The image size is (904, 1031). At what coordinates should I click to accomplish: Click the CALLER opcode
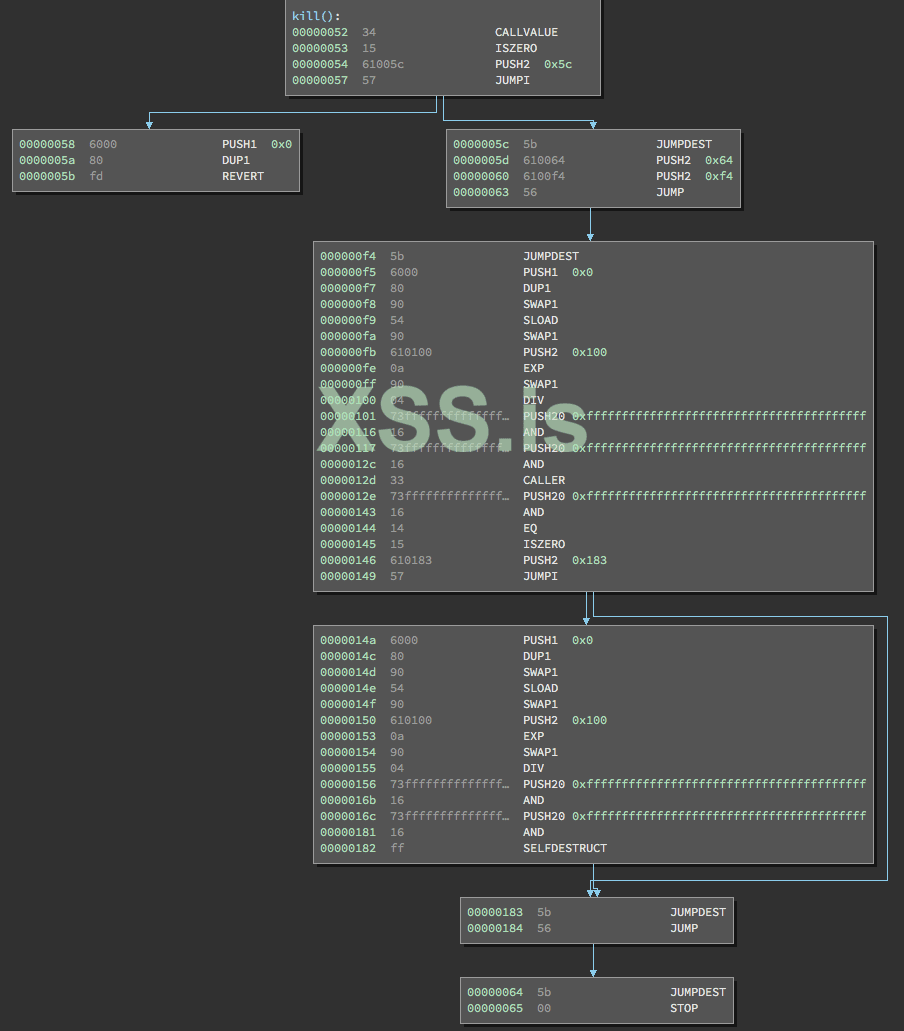pyautogui.click(x=544, y=480)
